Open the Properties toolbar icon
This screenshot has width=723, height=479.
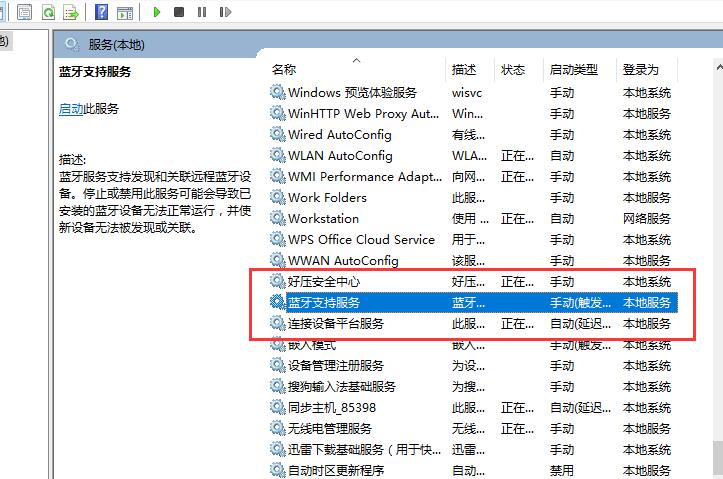point(24,12)
